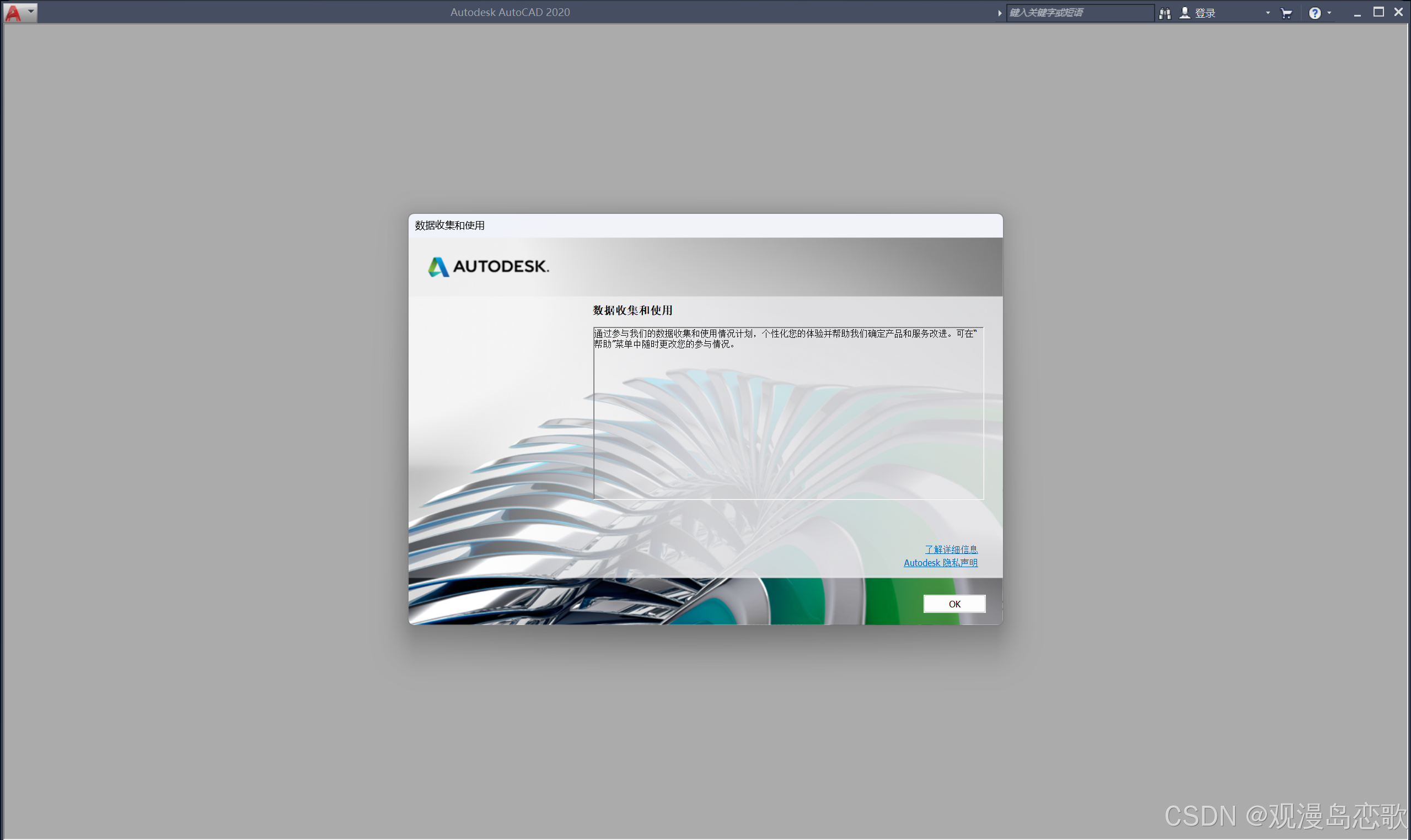Open the 登录 account dropdown arrow
The image size is (1411, 840).
pos(1268,13)
